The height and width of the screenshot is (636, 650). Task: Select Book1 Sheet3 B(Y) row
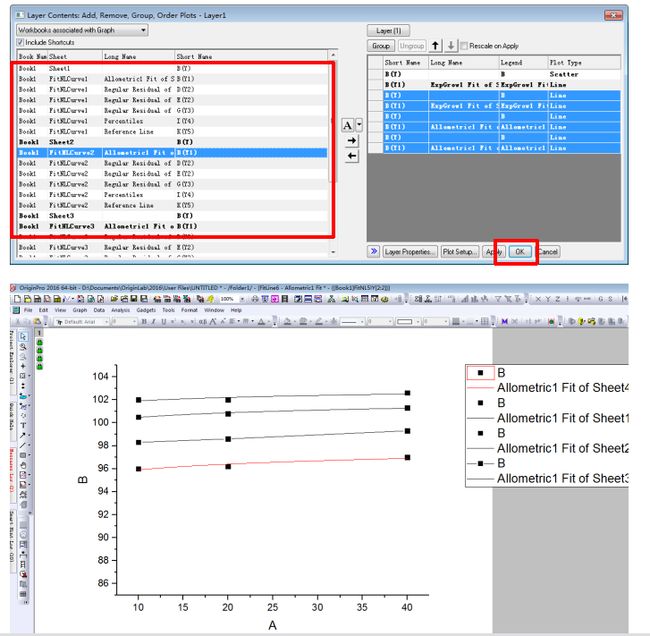(x=172, y=216)
